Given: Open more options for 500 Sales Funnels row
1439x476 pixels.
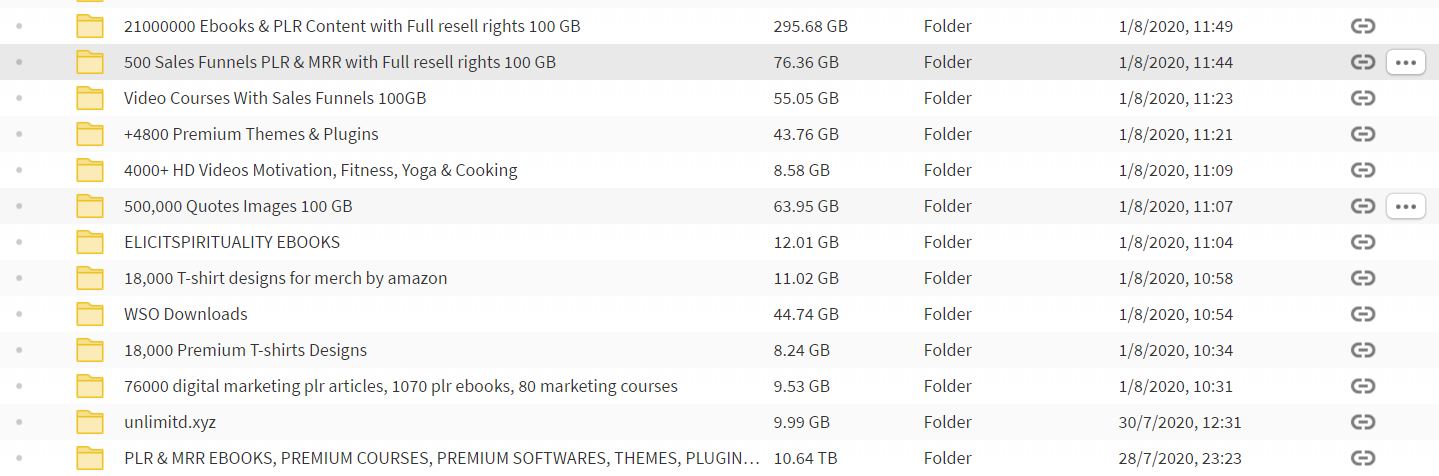Looking at the screenshot, I should 1405,62.
